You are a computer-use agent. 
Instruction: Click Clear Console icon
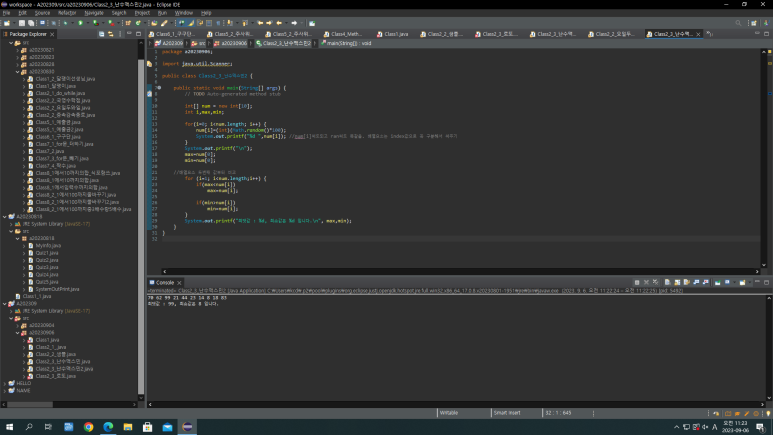[x=668, y=283]
